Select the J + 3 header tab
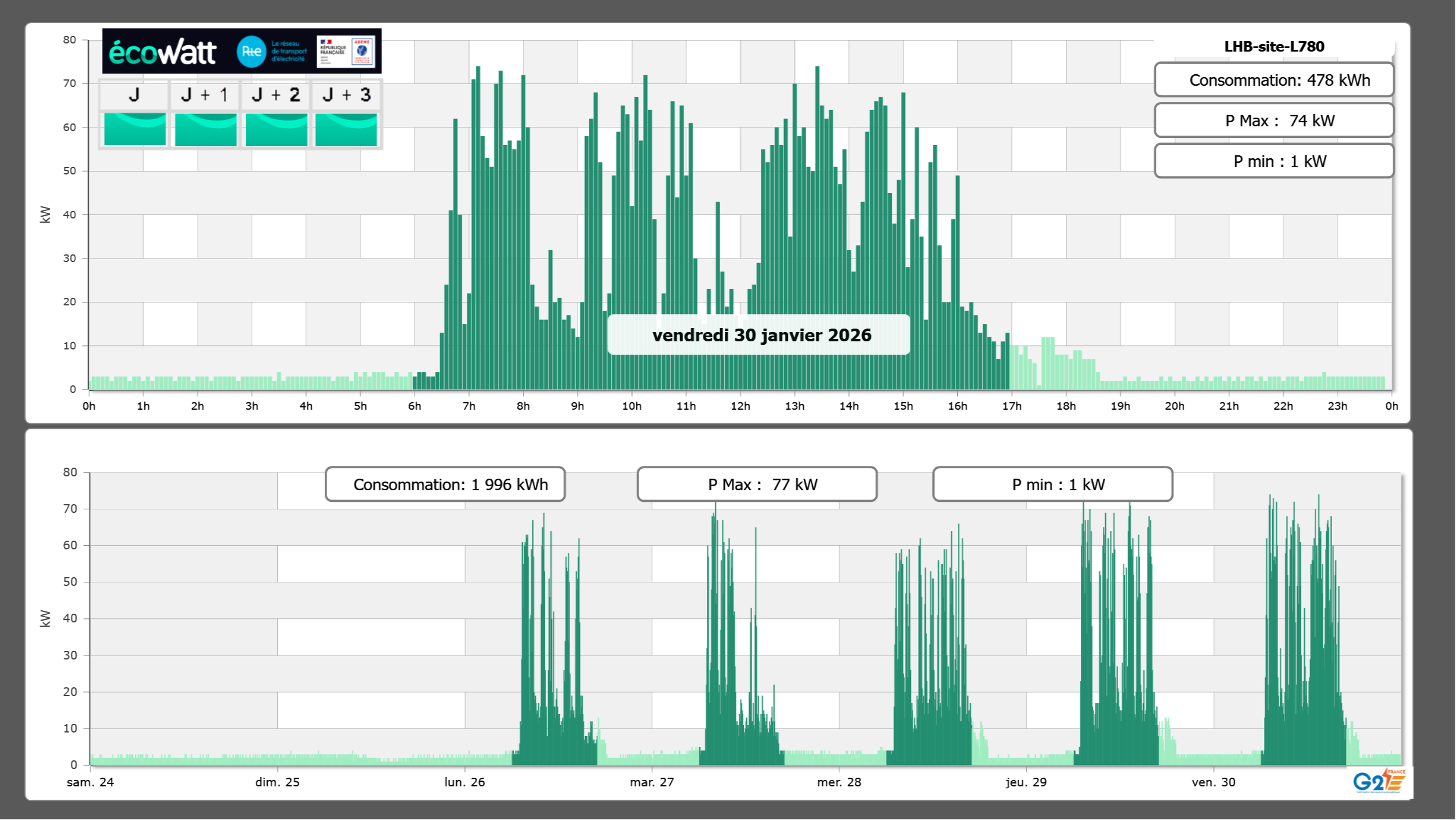This screenshot has height=820, width=1456. point(346,95)
